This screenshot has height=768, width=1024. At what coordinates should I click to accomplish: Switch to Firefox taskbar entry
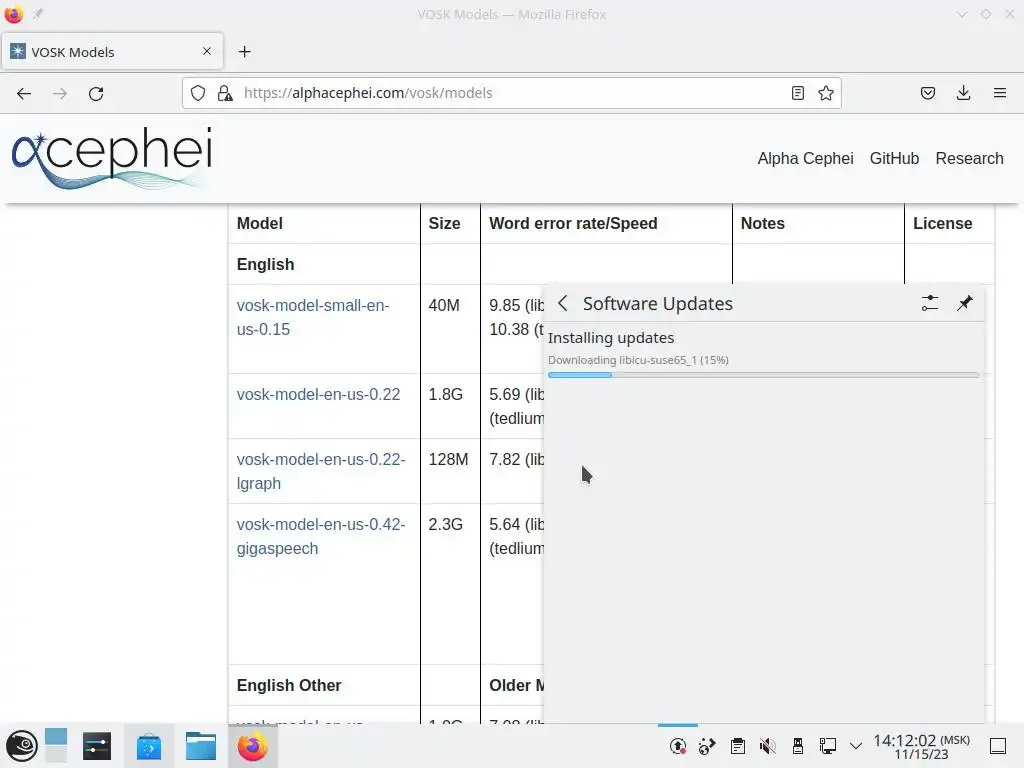(x=253, y=746)
